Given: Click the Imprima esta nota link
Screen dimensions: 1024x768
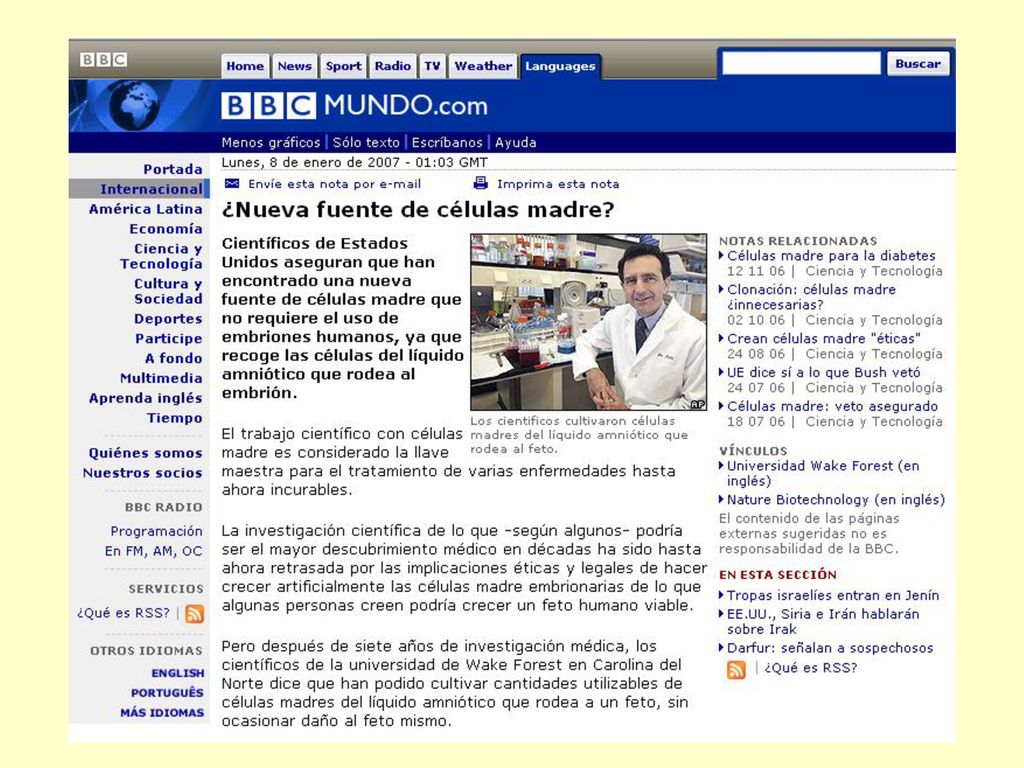Looking at the screenshot, I should click(558, 184).
